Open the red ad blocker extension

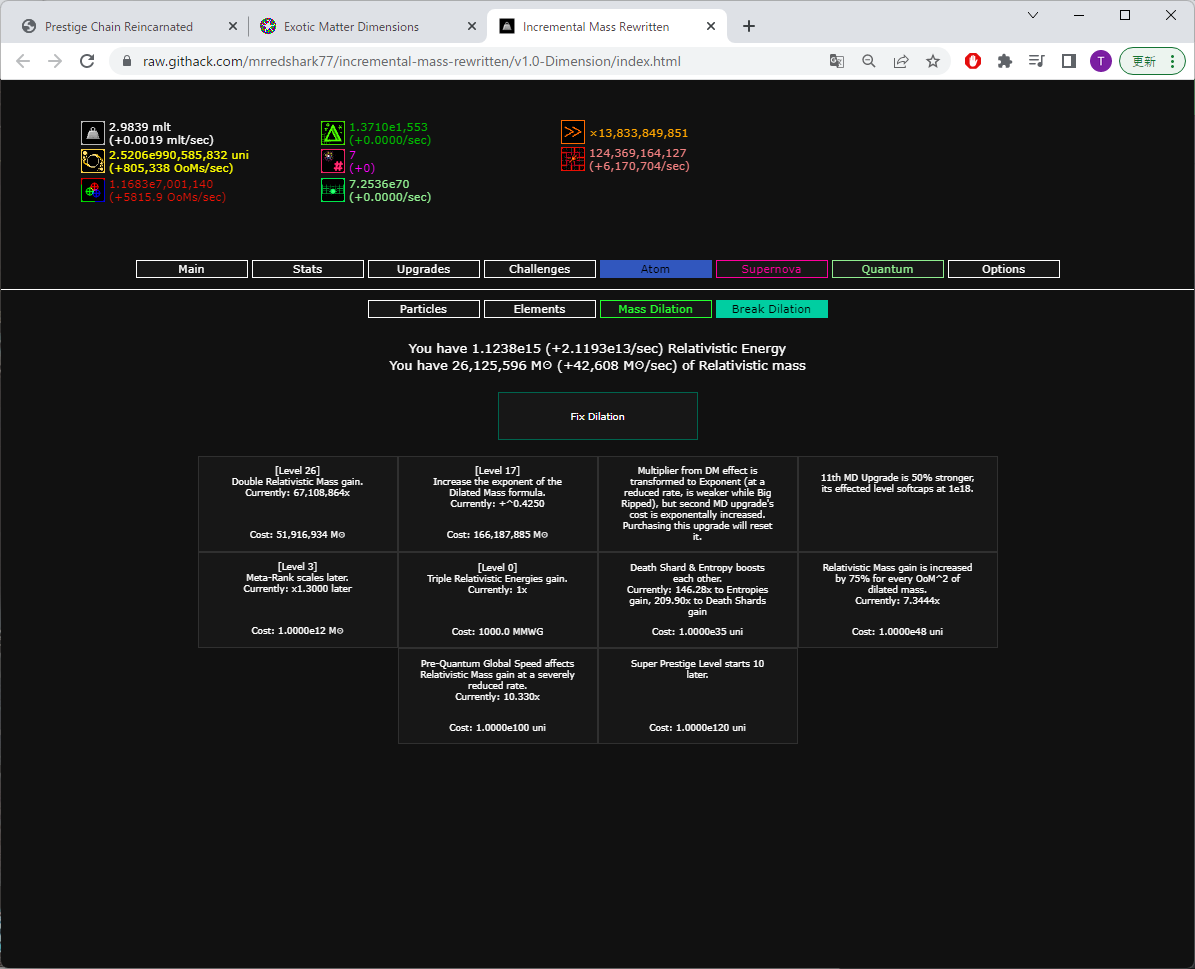tap(973, 61)
